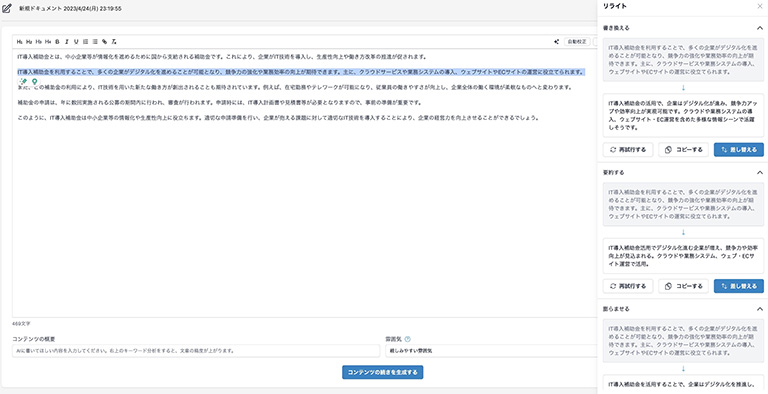Click the highlighted paragraph starting IT導入補助金を利用
This screenshot has width=768, height=394.
301,72
